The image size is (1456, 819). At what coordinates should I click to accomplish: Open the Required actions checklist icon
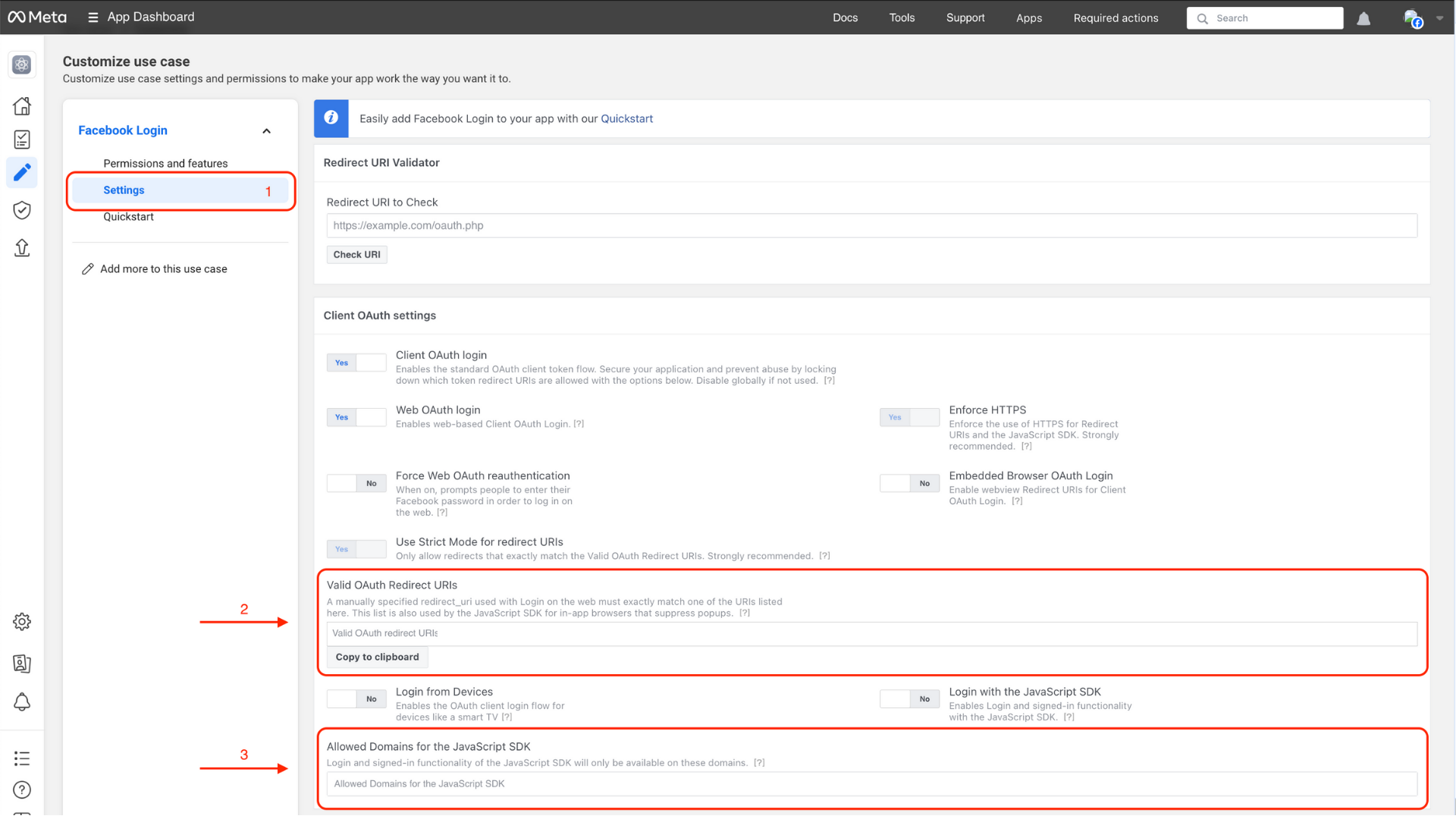(x=22, y=140)
